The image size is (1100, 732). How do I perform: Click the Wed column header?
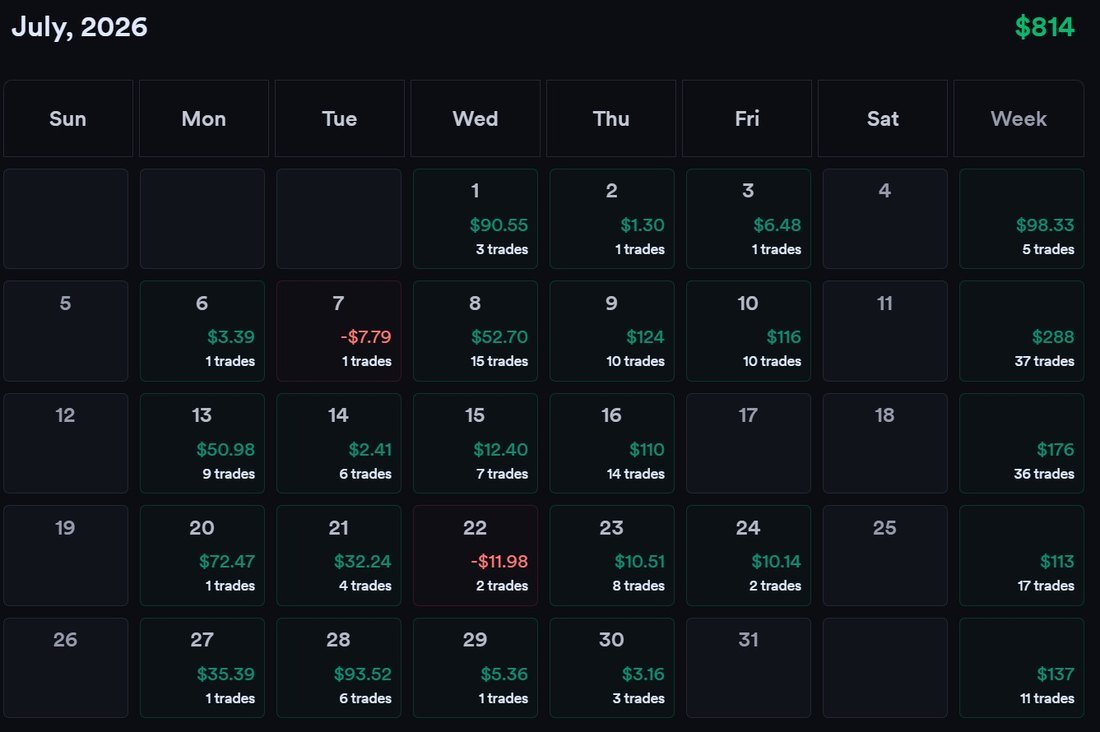click(475, 118)
